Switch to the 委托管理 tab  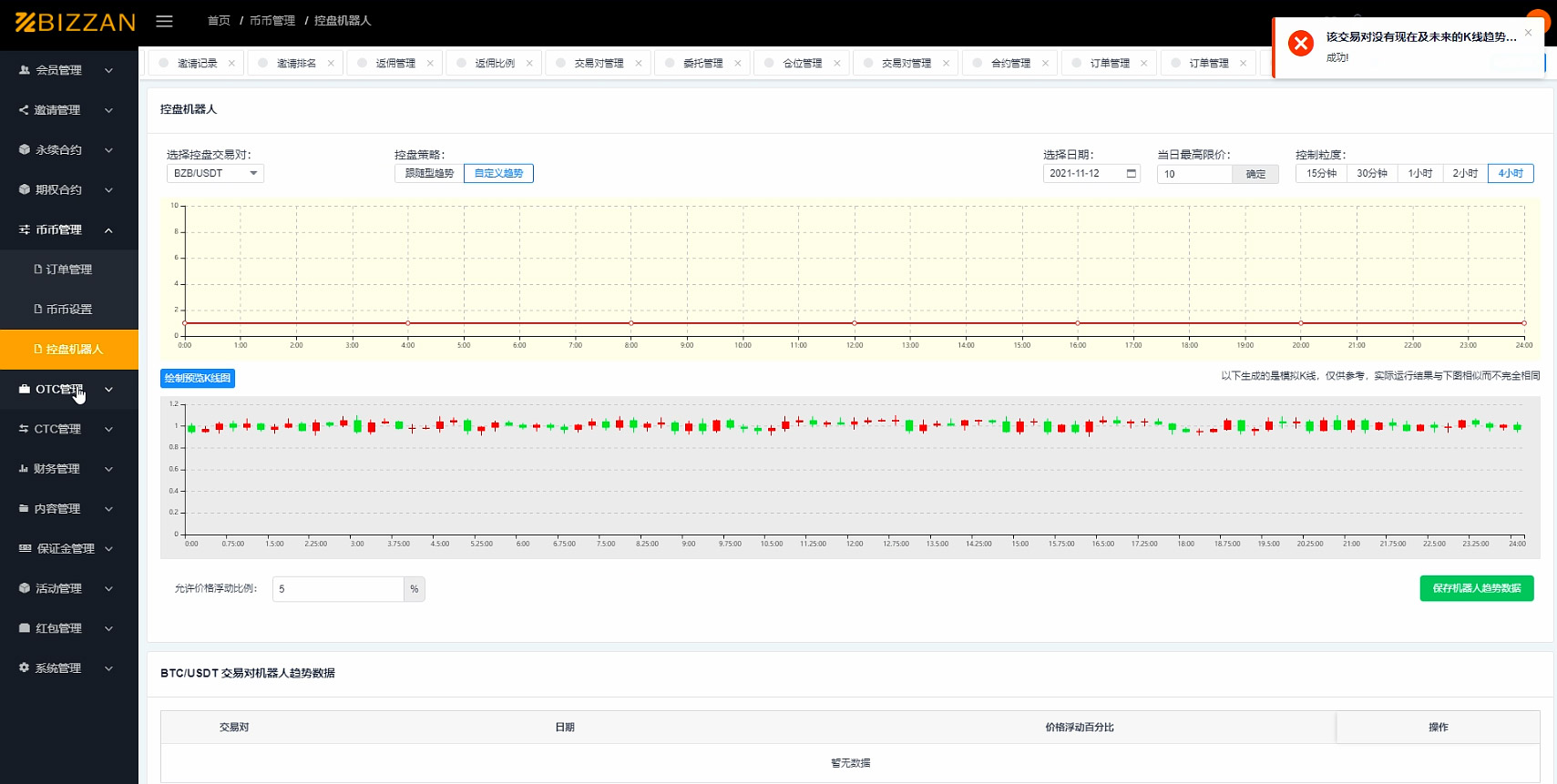point(702,64)
